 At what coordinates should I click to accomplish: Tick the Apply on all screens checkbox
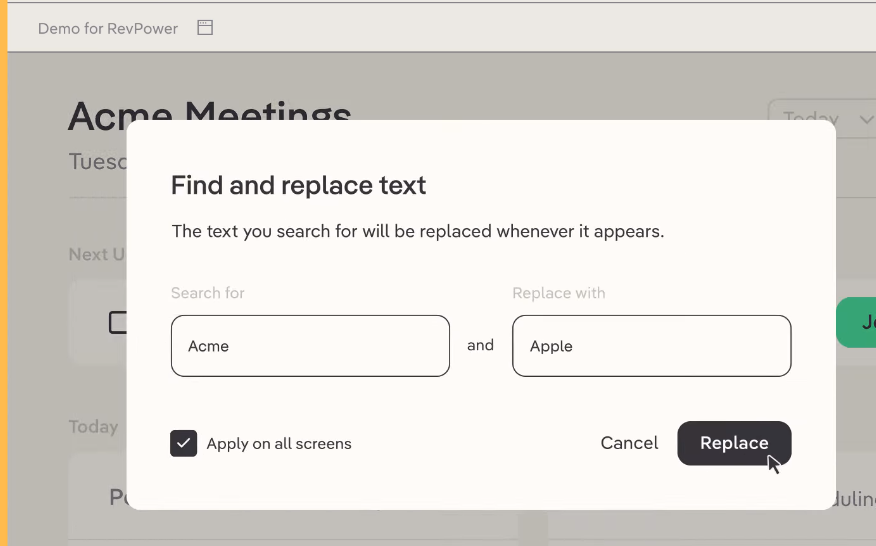[x=183, y=443]
